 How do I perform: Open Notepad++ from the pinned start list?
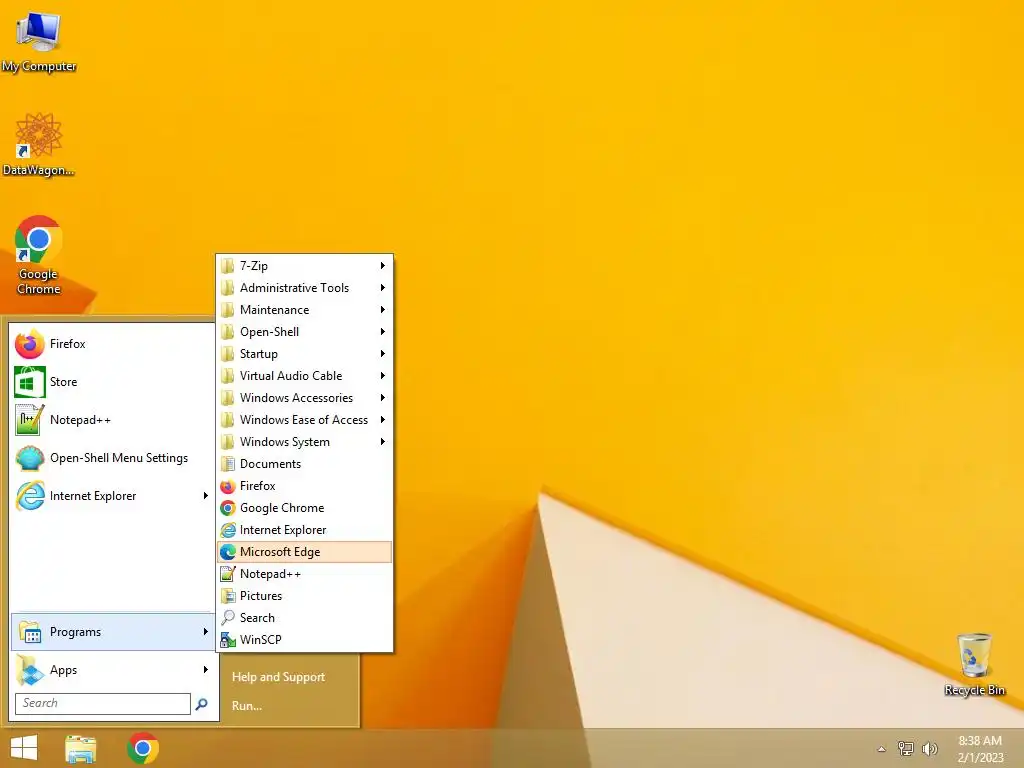tap(112, 420)
